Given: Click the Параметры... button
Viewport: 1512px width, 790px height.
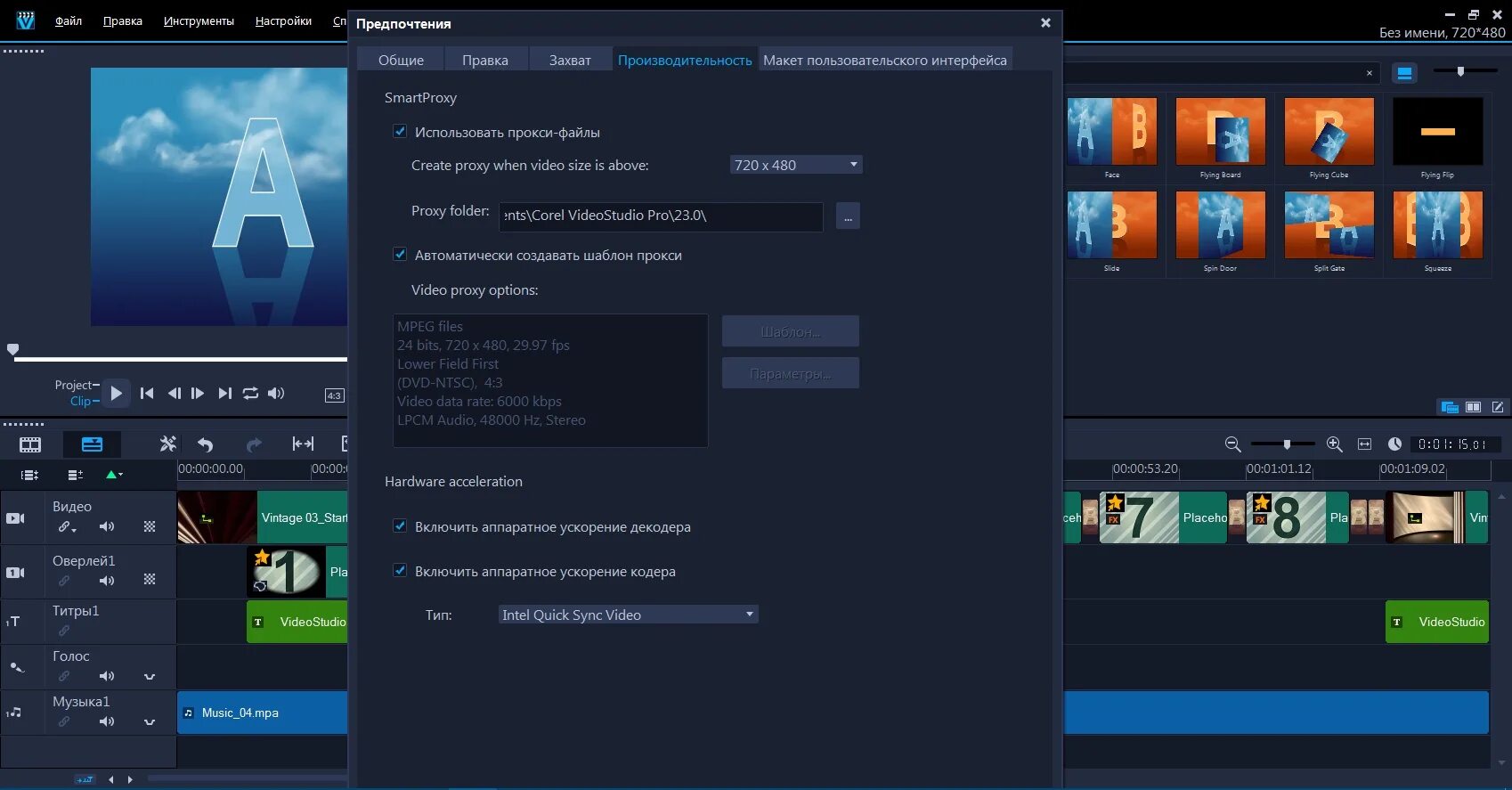Looking at the screenshot, I should (x=791, y=373).
